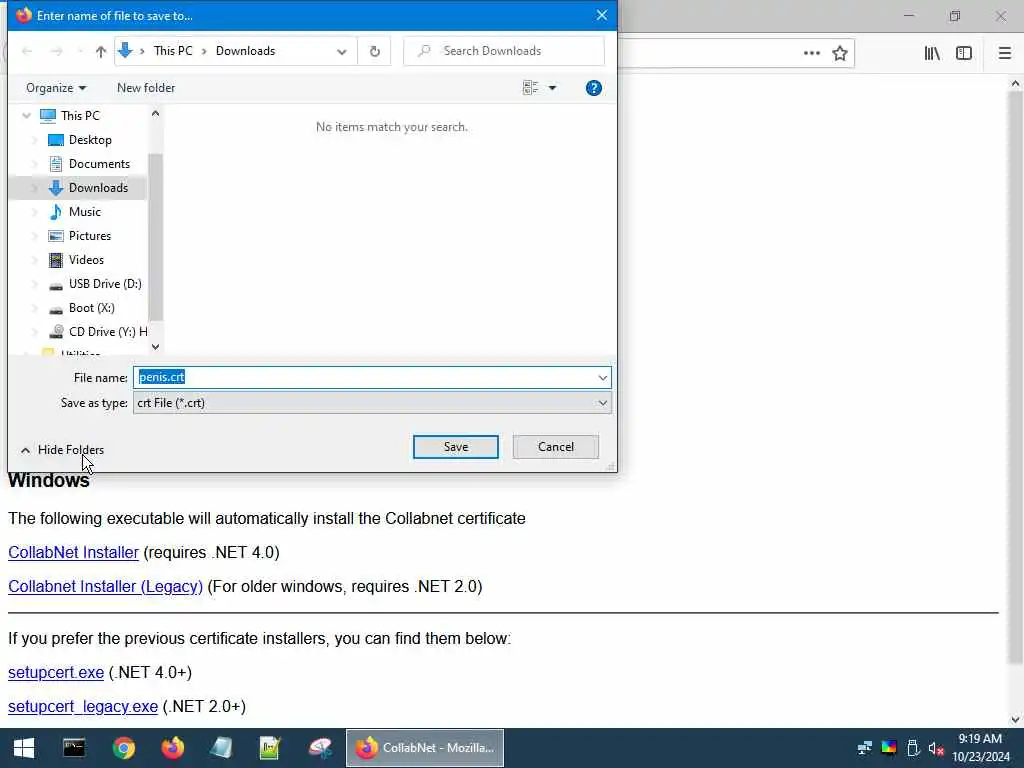Select Videos in the folder tree
The width and height of the screenshot is (1024, 768).
[x=86, y=260]
